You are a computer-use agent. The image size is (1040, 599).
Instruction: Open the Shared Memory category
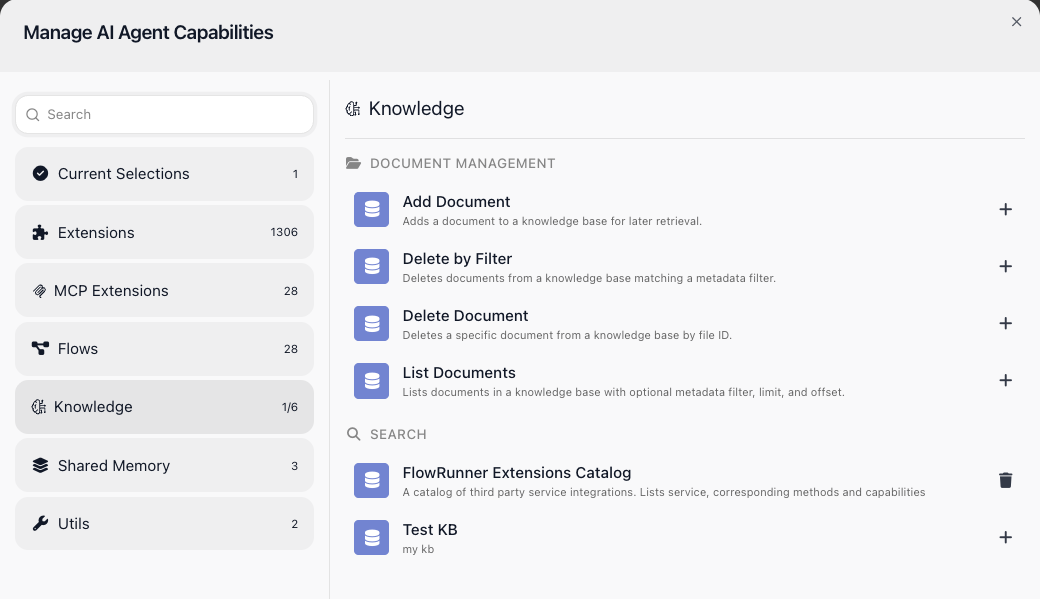(x=164, y=466)
